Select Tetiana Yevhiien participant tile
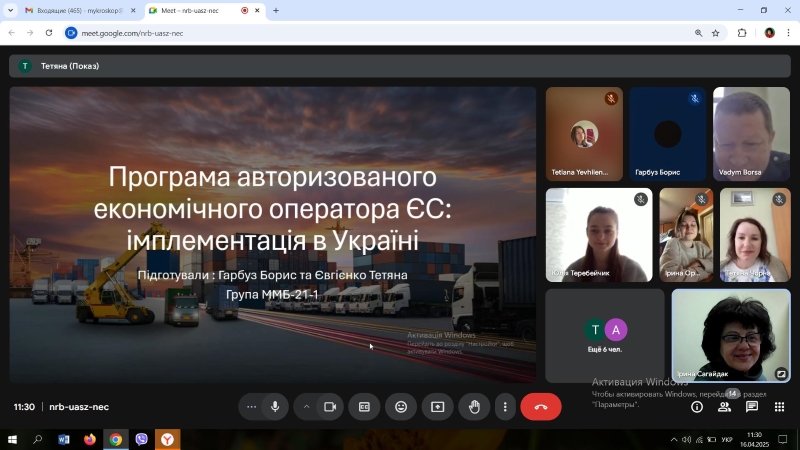Viewport: 800px width, 450px height. pyautogui.click(x=584, y=134)
